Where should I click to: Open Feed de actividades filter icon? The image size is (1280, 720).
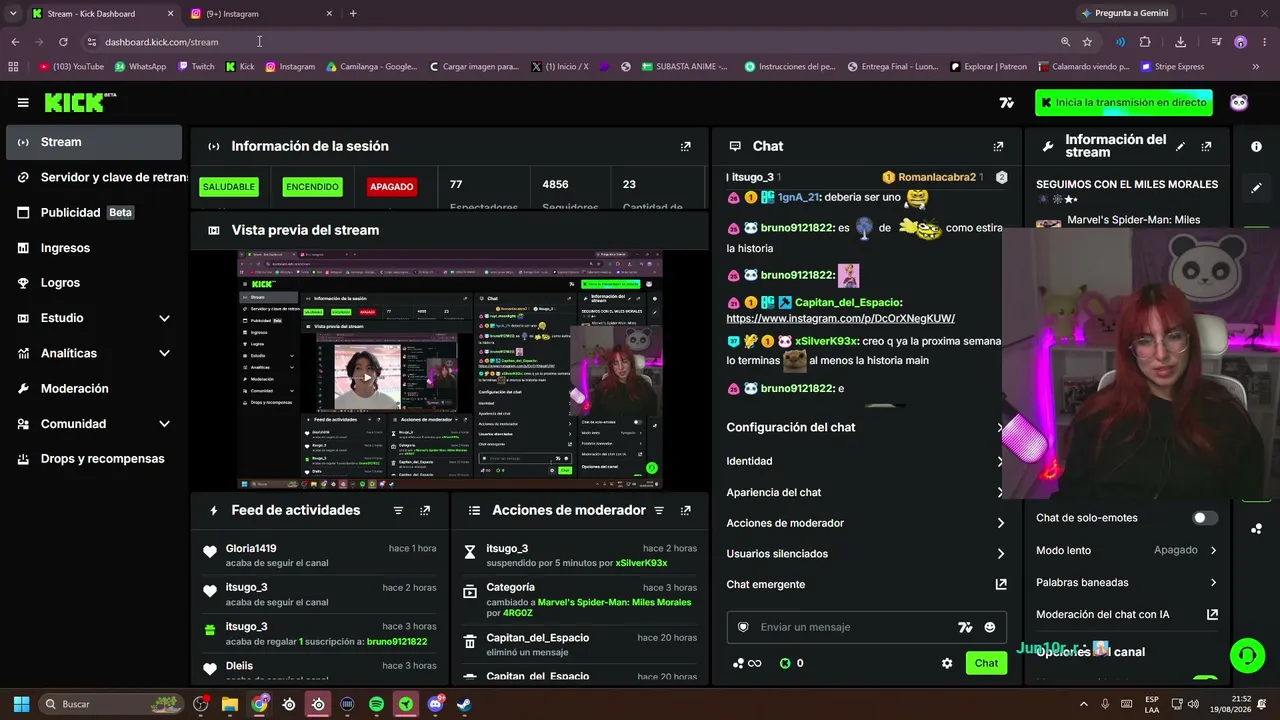tap(398, 510)
